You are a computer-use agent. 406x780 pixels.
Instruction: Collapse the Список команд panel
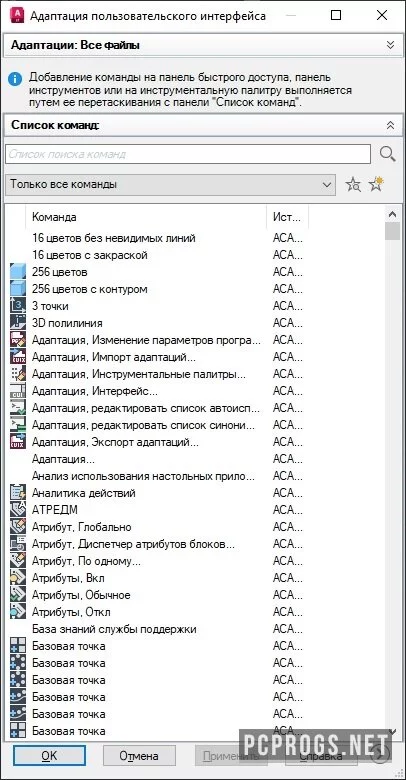(391, 125)
